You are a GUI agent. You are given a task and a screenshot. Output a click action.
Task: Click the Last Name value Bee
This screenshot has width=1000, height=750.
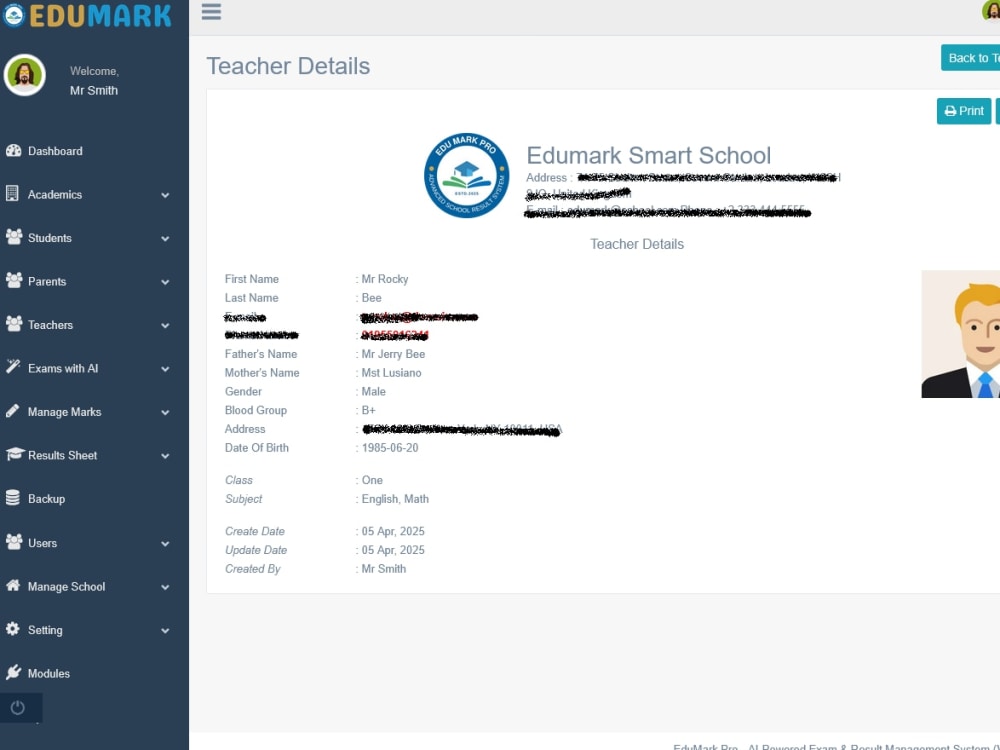371,298
